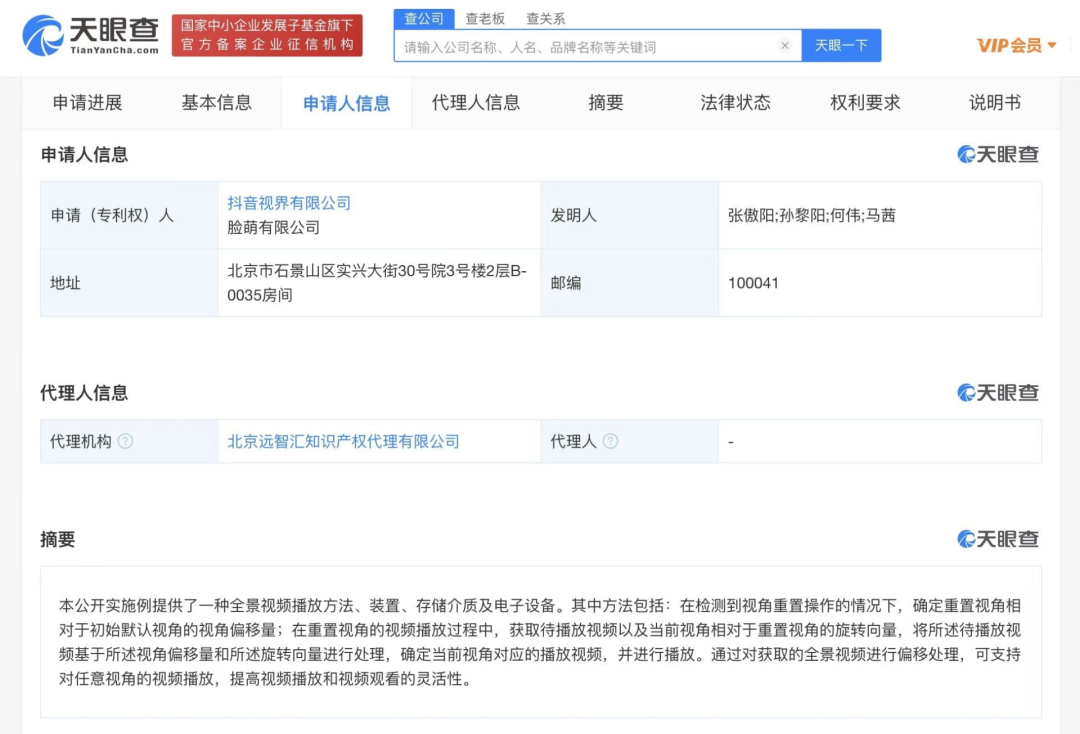Open the 基本信息 tab
Image resolution: width=1080 pixels, height=734 pixels.
(x=216, y=102)
